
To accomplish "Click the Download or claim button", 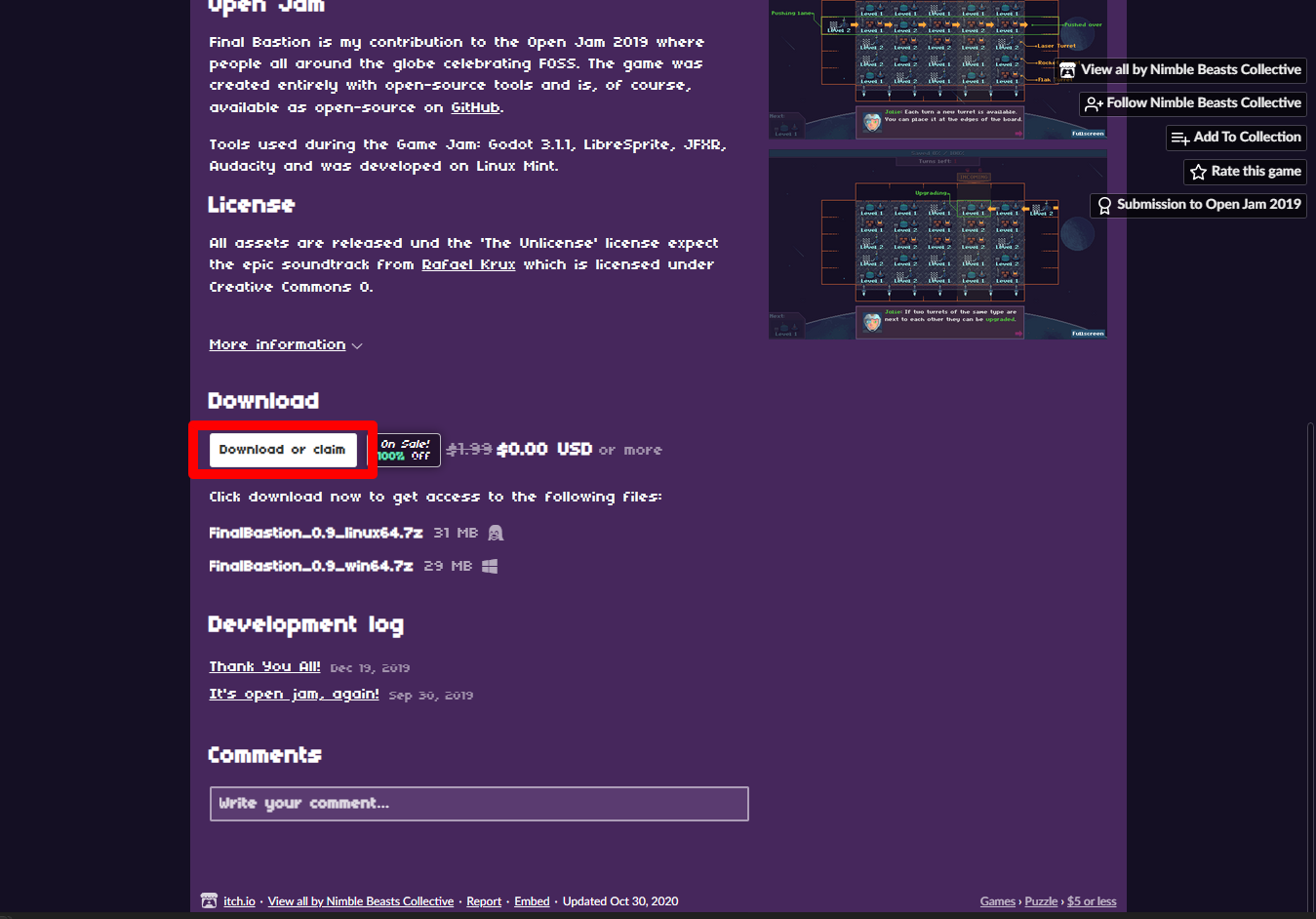I will pos(283,450).
